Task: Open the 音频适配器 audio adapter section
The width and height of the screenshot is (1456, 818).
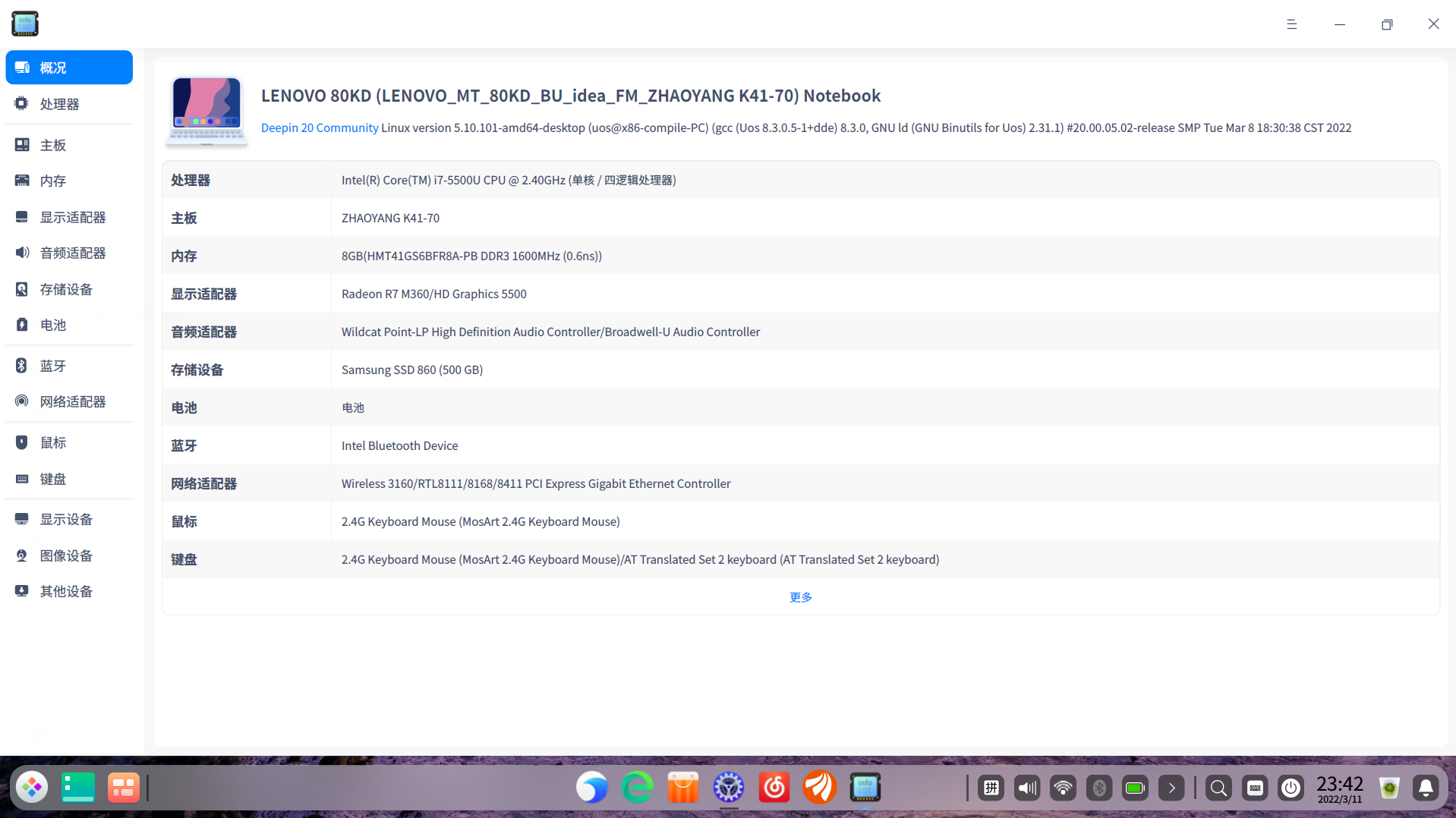Action: (x=69, y=253)
